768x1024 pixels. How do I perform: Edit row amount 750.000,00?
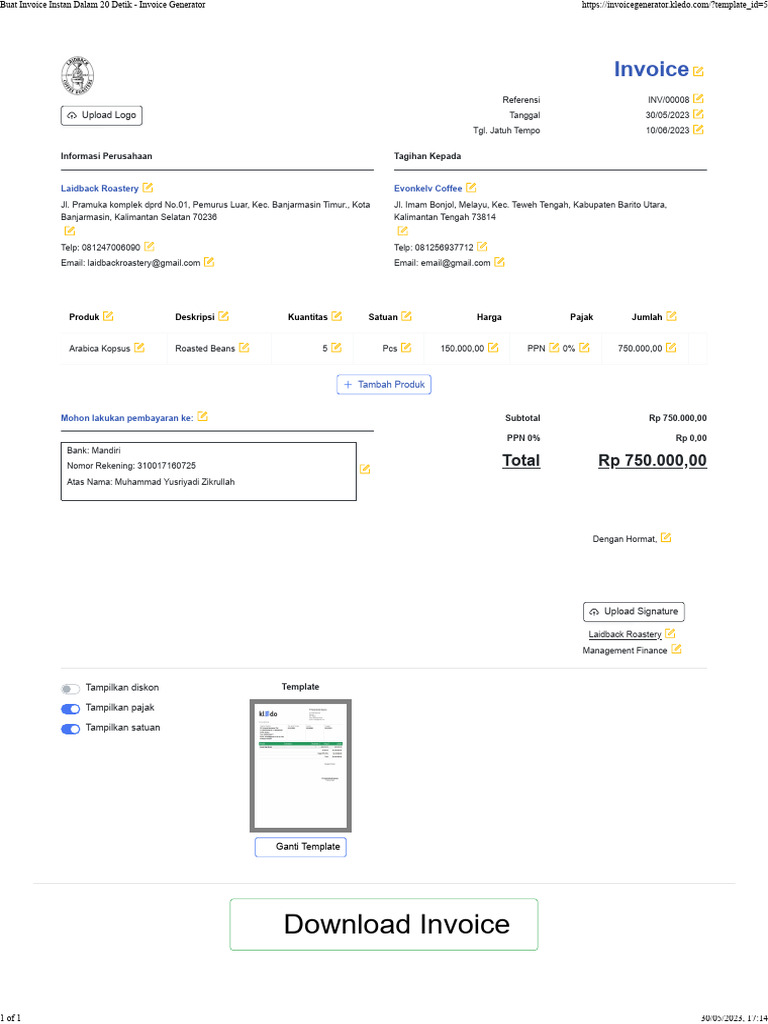671,347
